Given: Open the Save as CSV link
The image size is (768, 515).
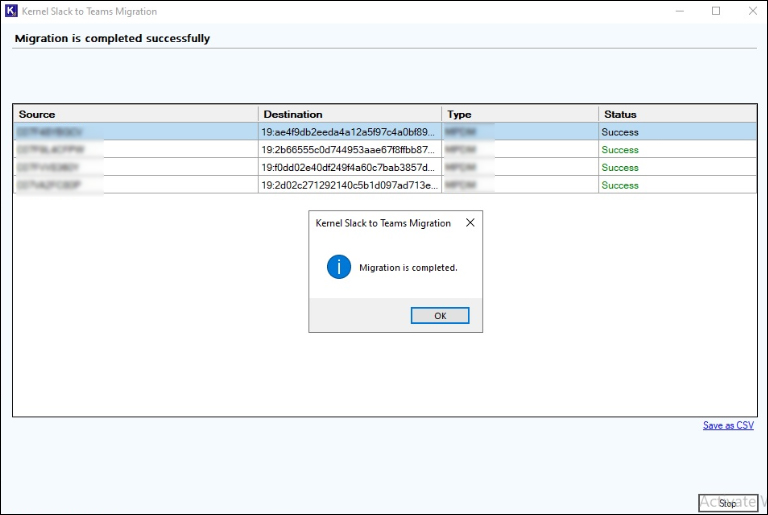Looking at the screenshot, I should tap(728, 425).
